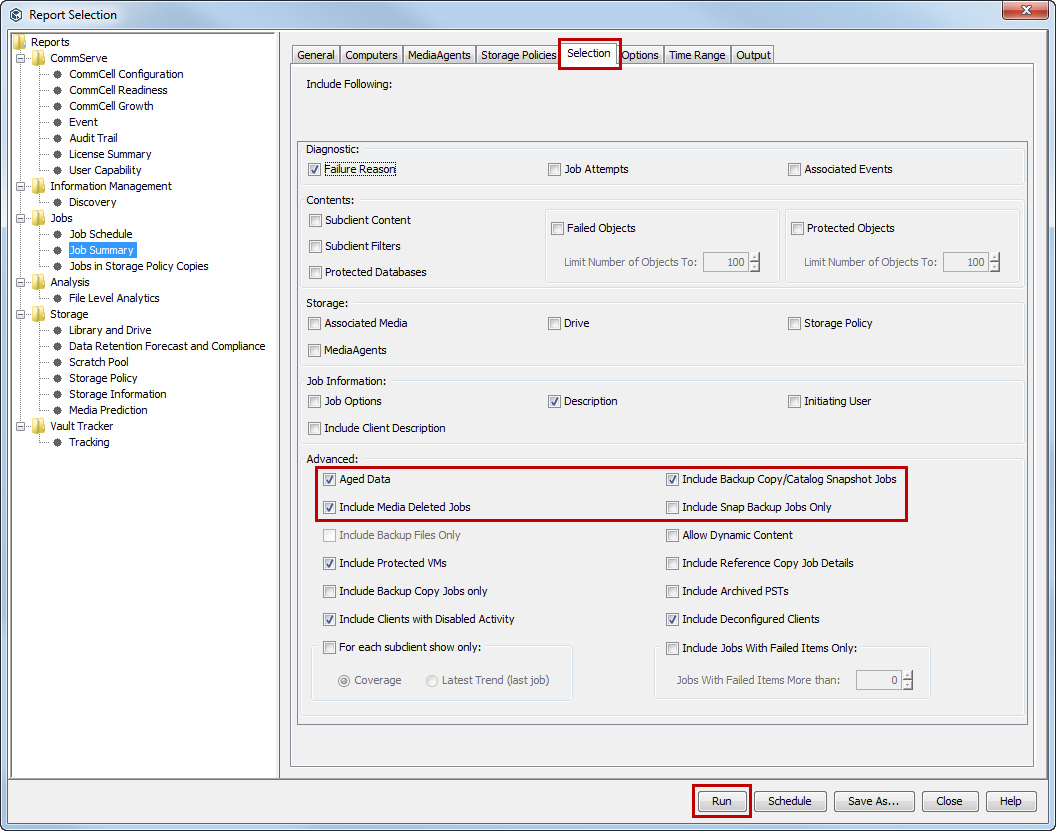Select the Coverage radio button
Viewport: 1056px width, 831px height.
click(344, 681)
